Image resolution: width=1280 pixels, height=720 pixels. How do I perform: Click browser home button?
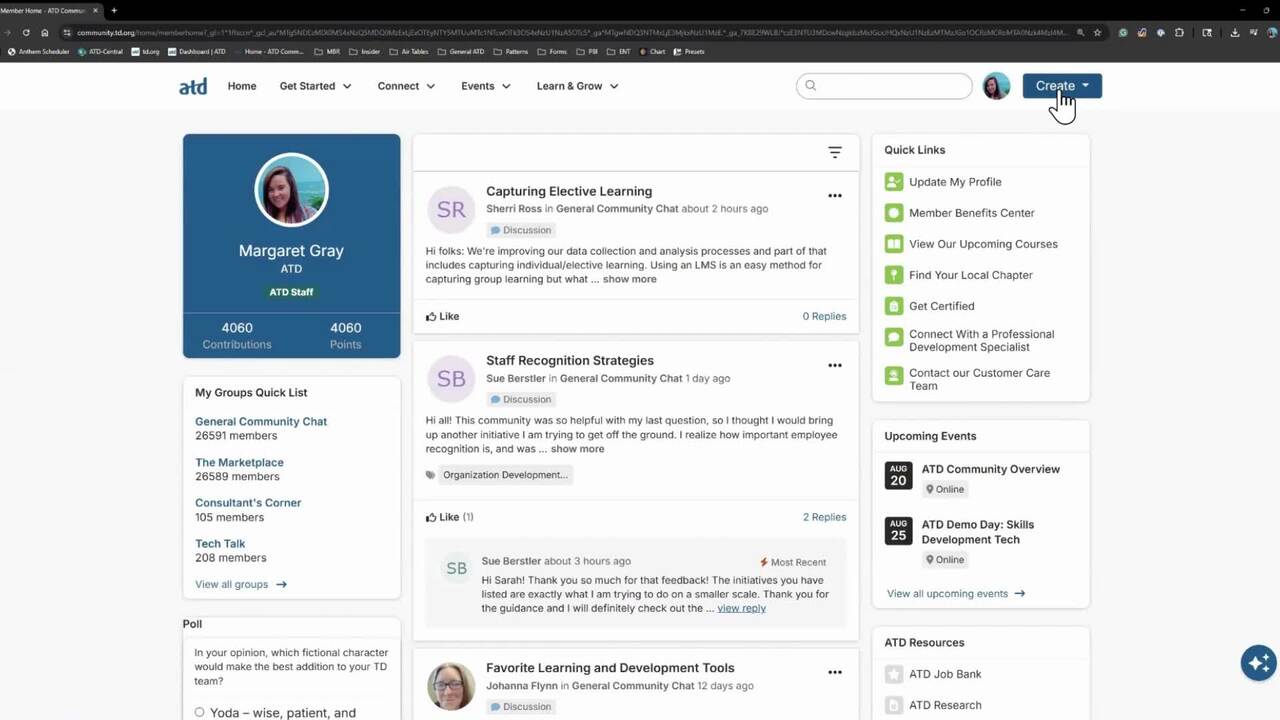coord(44,32)
